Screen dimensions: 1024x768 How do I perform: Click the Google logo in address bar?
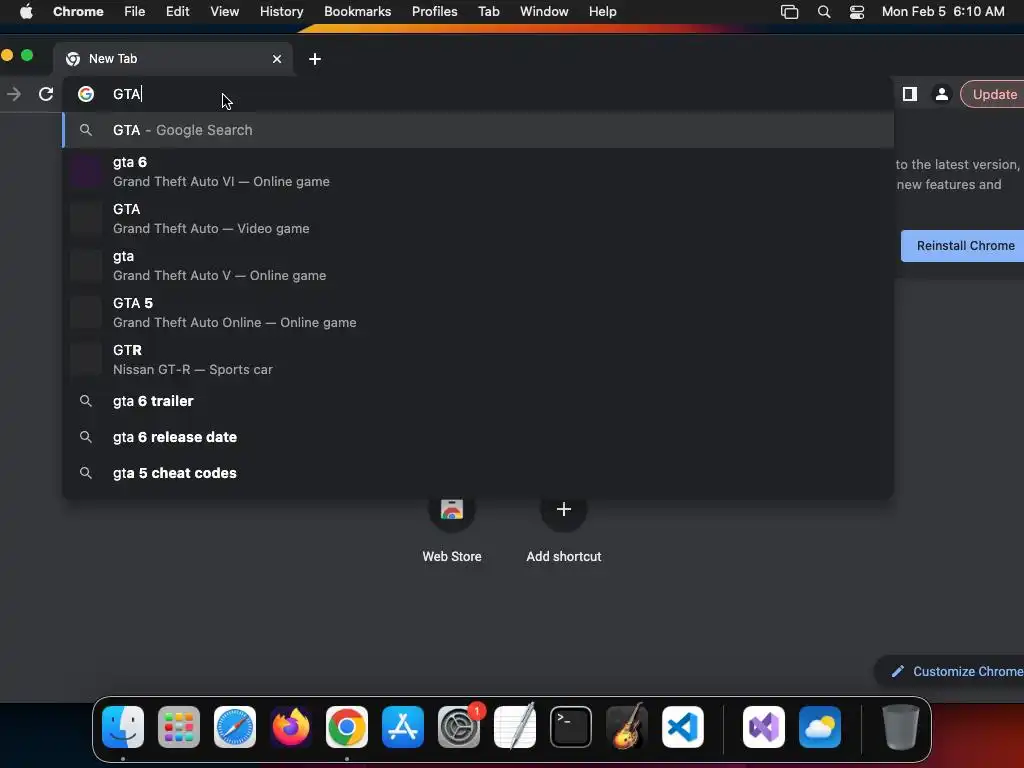click(x=86, y=94)
